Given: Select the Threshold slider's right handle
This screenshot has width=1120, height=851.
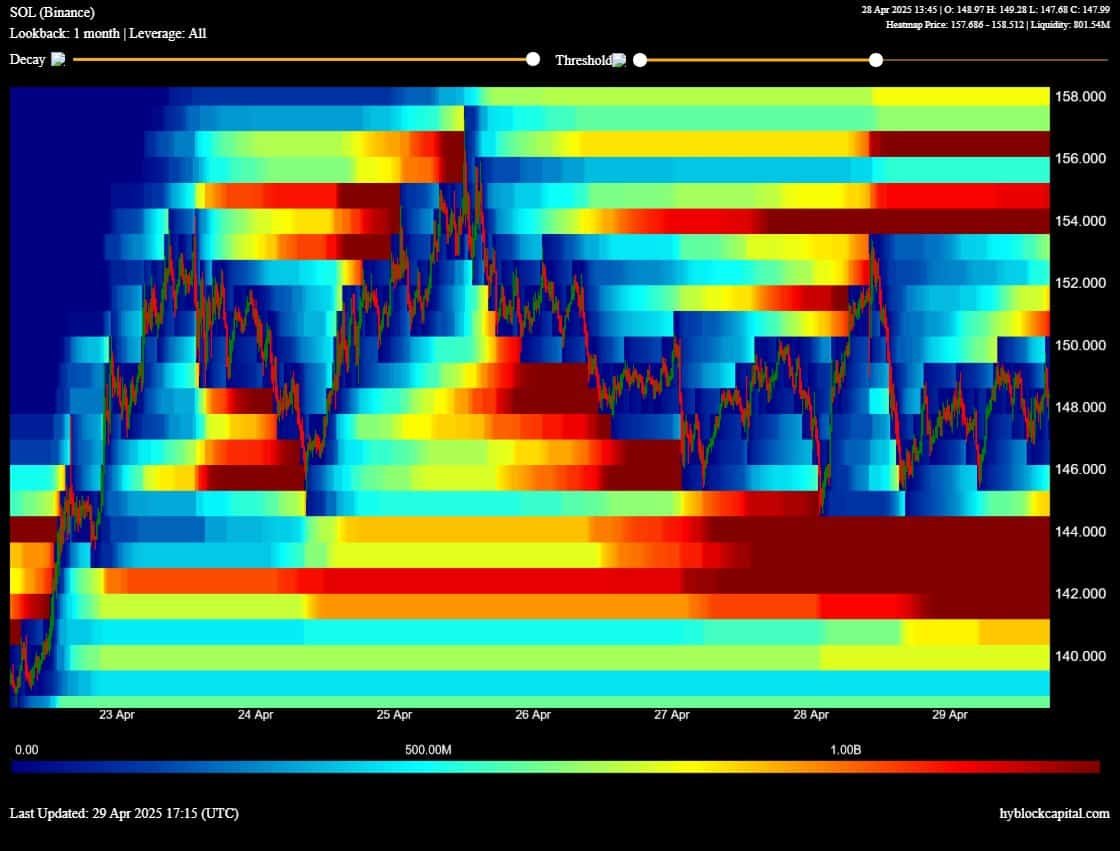Looking at the screenshot, I should coord(876,60).
